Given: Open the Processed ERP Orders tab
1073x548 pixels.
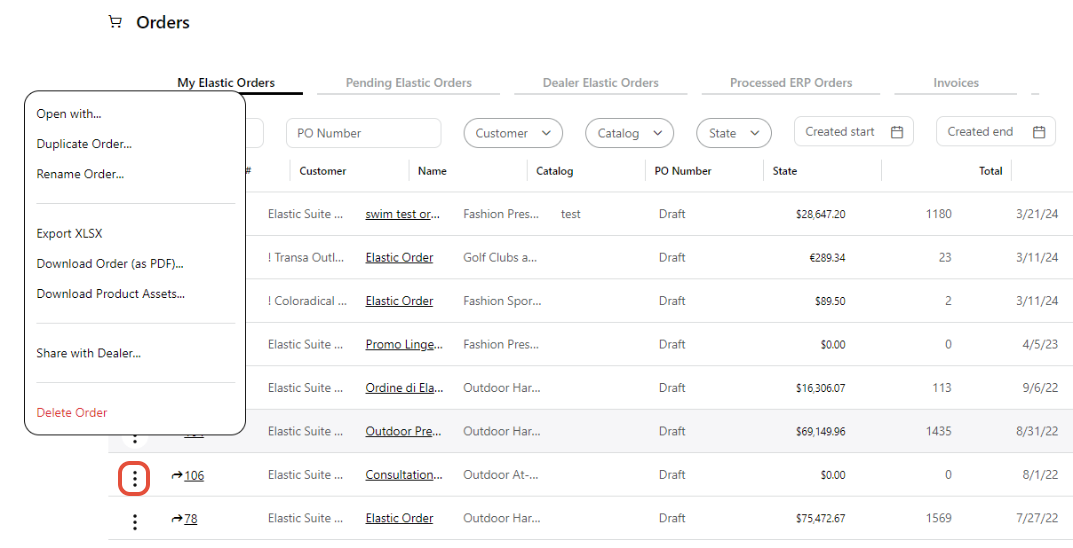Looking at the screenshot, I should pyautogui.click(x=791, y=83).
